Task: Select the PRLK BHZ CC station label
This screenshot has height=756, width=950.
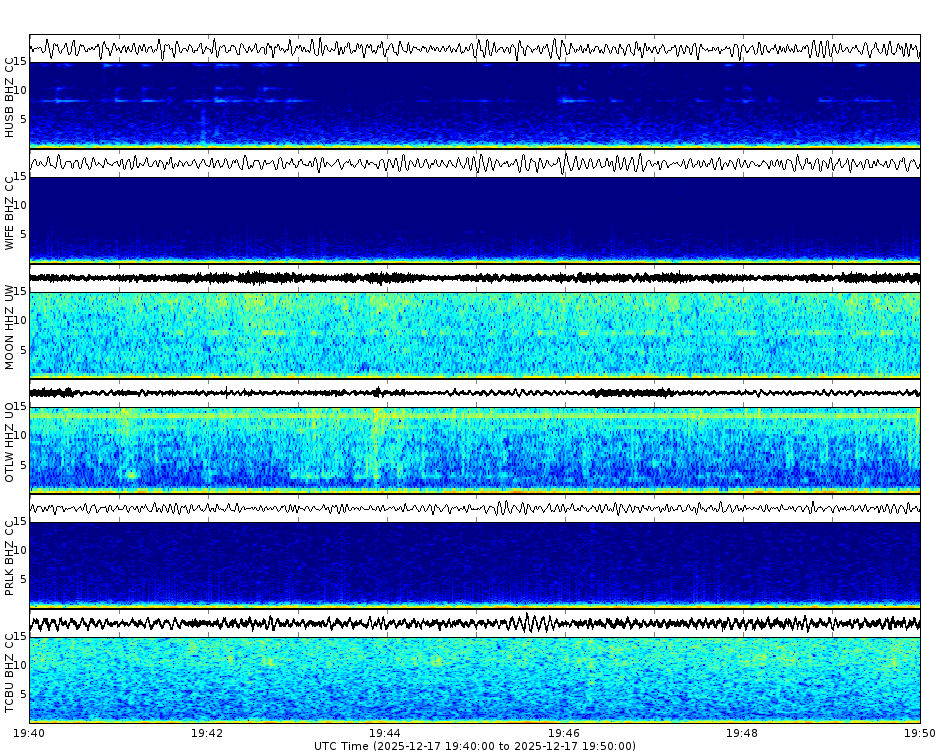Action: [10, 560]
